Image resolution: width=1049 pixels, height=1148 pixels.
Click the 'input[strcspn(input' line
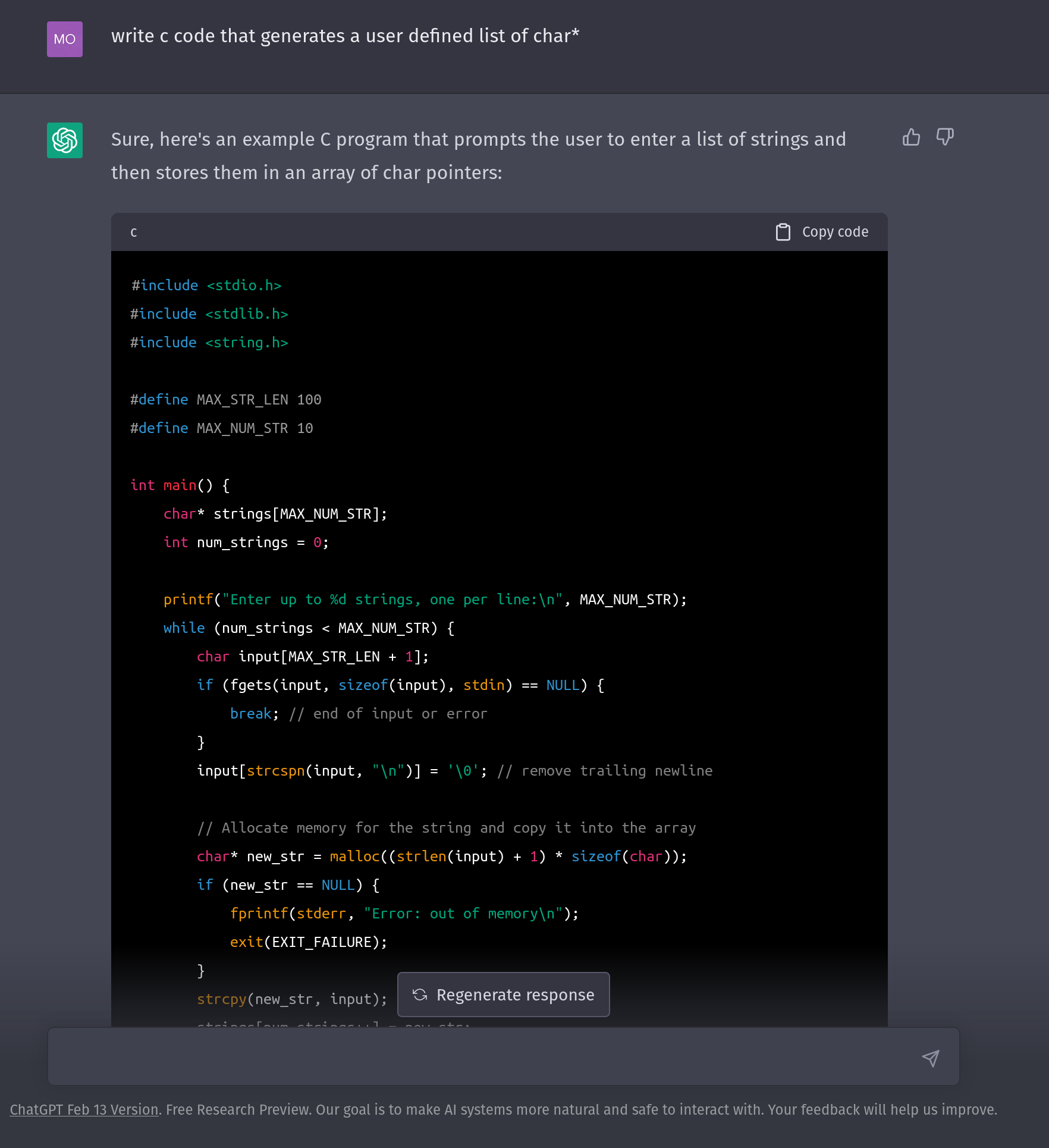coord(455,771)
